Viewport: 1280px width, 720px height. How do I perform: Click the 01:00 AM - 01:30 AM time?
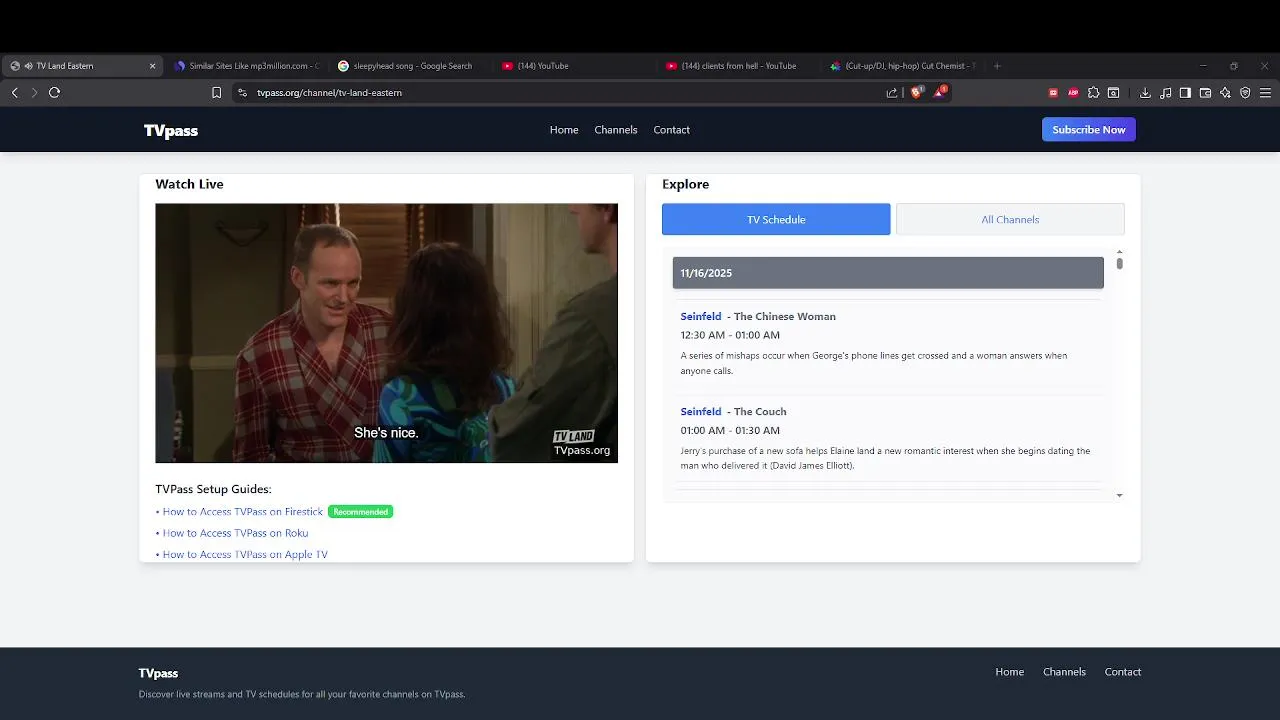[730, 430]
